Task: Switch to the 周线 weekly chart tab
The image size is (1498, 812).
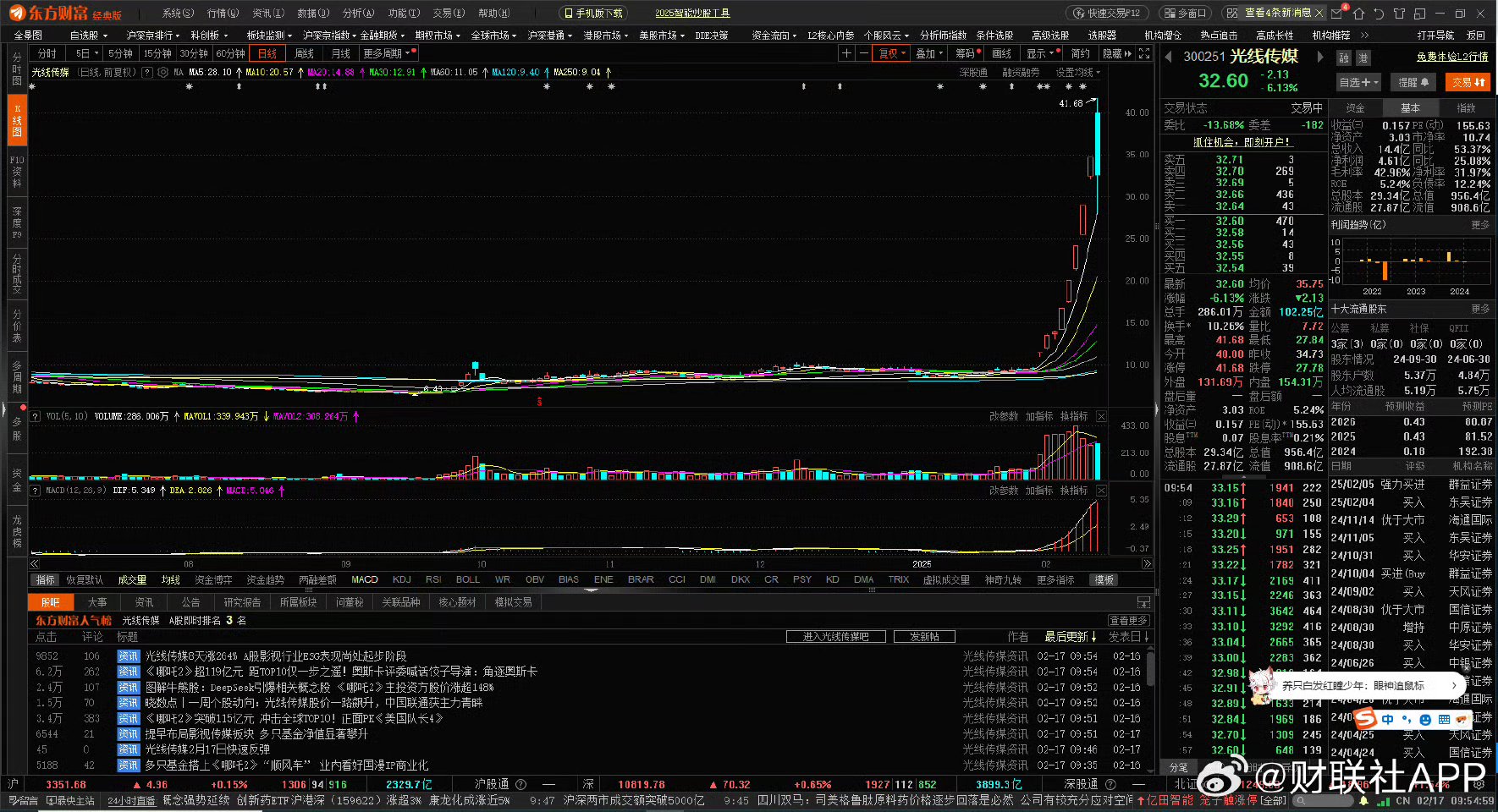Action: (304, 53)
